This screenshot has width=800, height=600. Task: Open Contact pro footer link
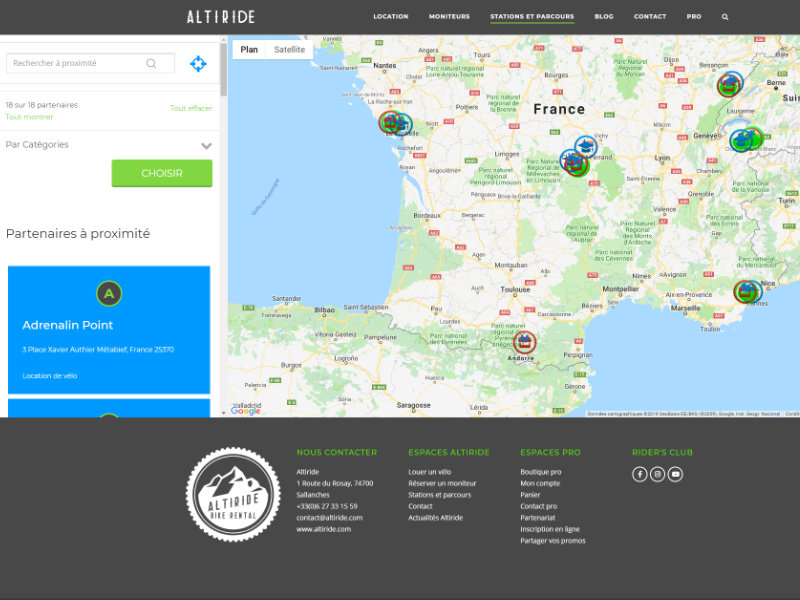tap(539, 506)
